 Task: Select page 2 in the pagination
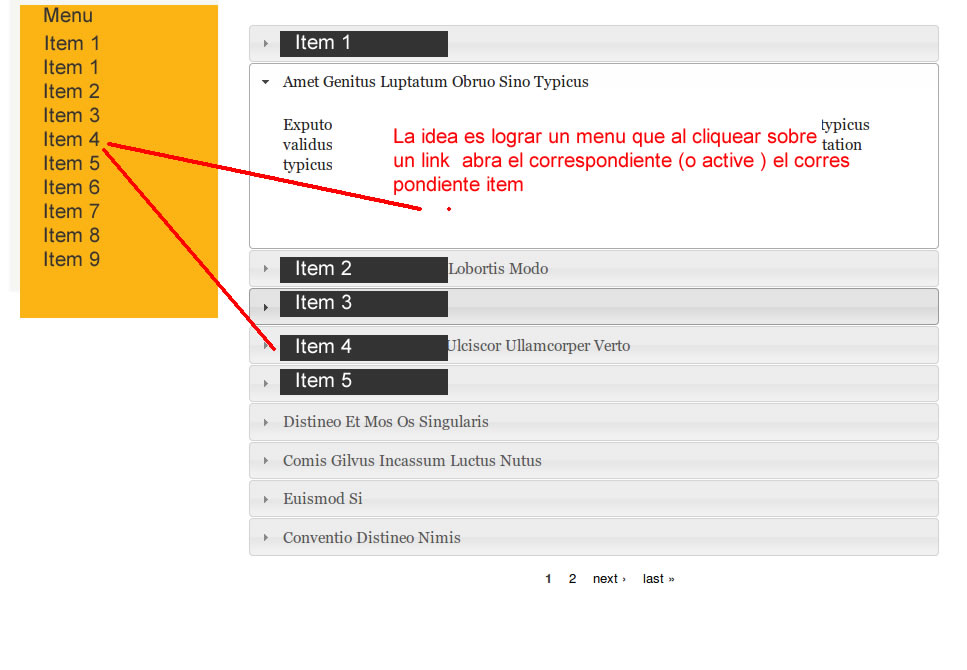(x=572, y=578)
